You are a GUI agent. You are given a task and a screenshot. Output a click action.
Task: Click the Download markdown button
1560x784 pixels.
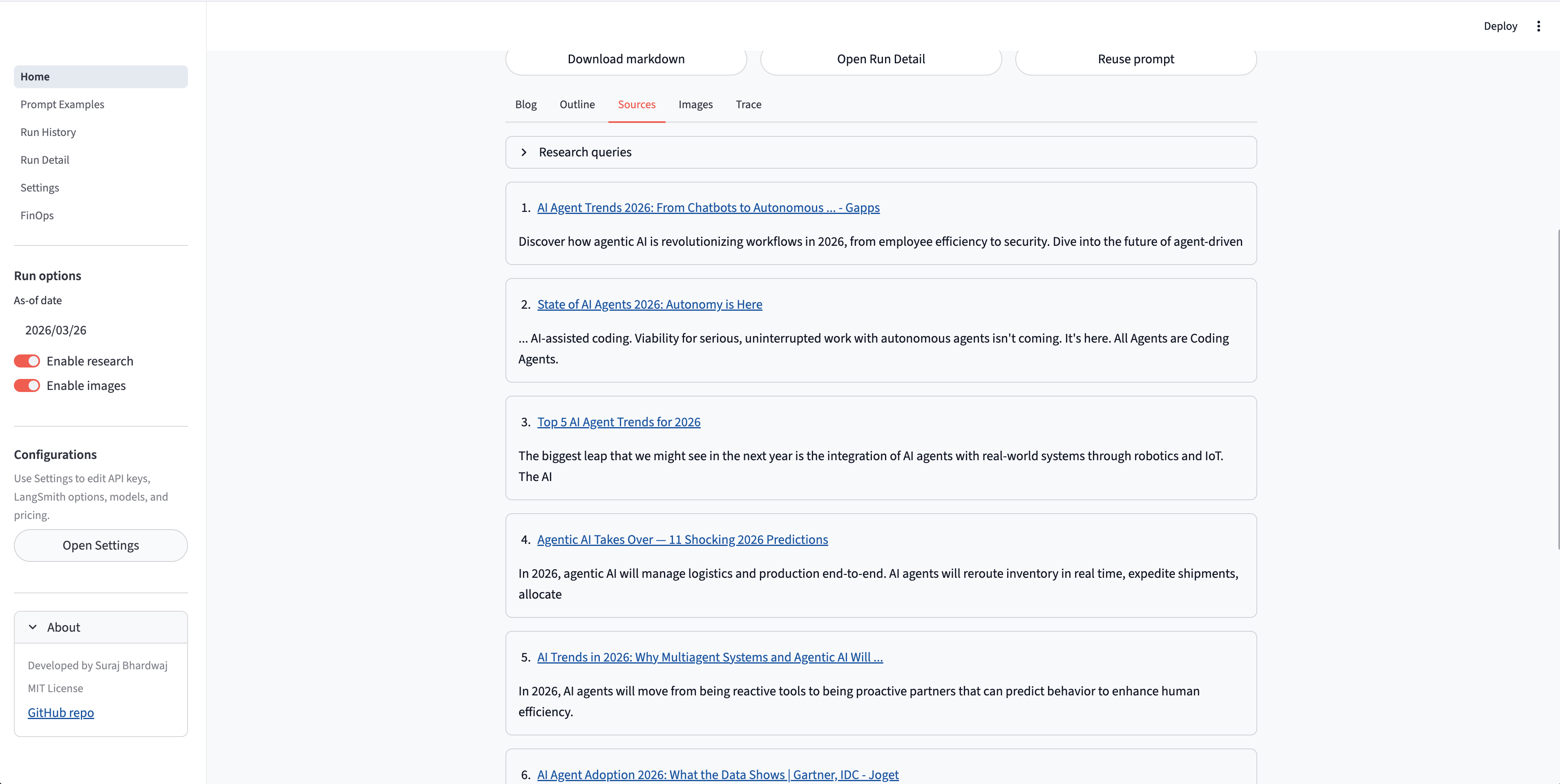click(626, 59)
